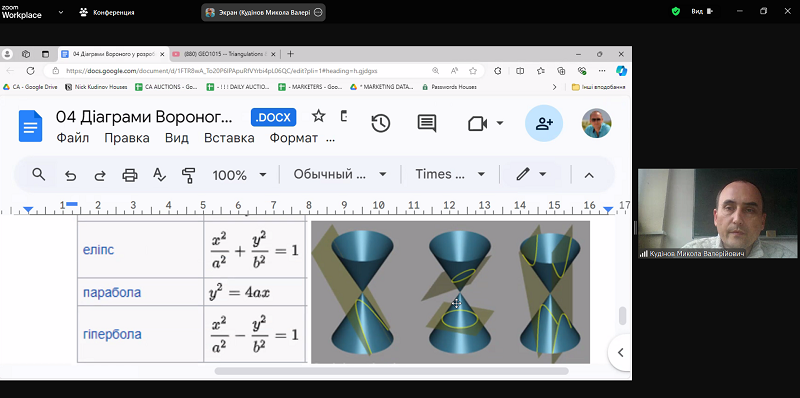Open the read aloud icon in address bar
This screenshot has width=800, height=398.
click(454, 70)
